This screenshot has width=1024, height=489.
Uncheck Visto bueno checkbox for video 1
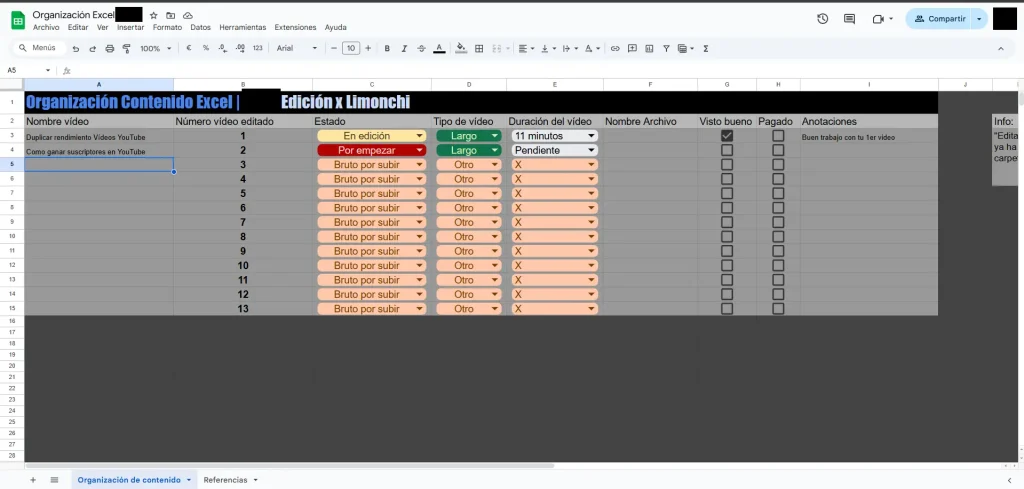coord(727,135)
